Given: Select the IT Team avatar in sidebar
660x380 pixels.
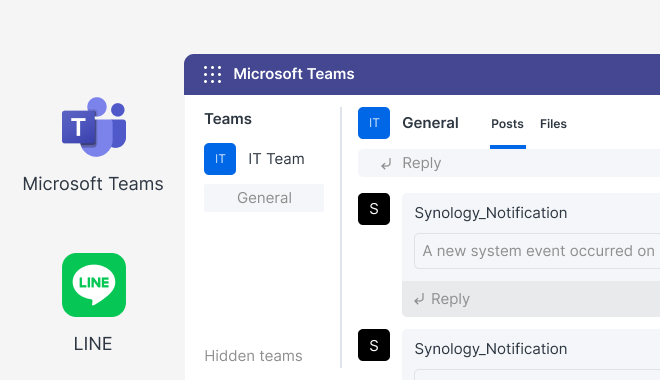Looking at the screenshot, I should 220,159.
